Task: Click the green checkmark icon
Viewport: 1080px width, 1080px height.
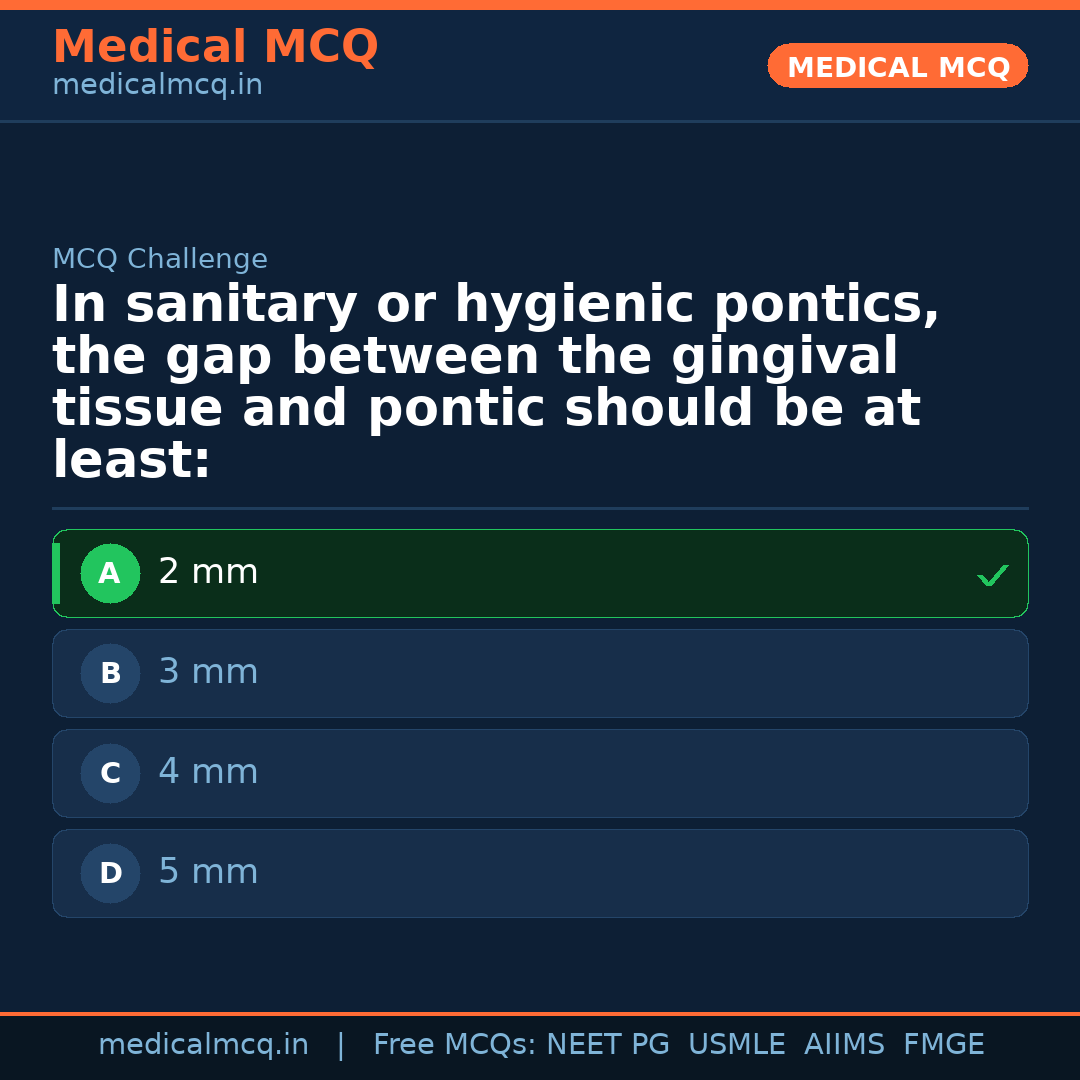Action: (992, 576)
